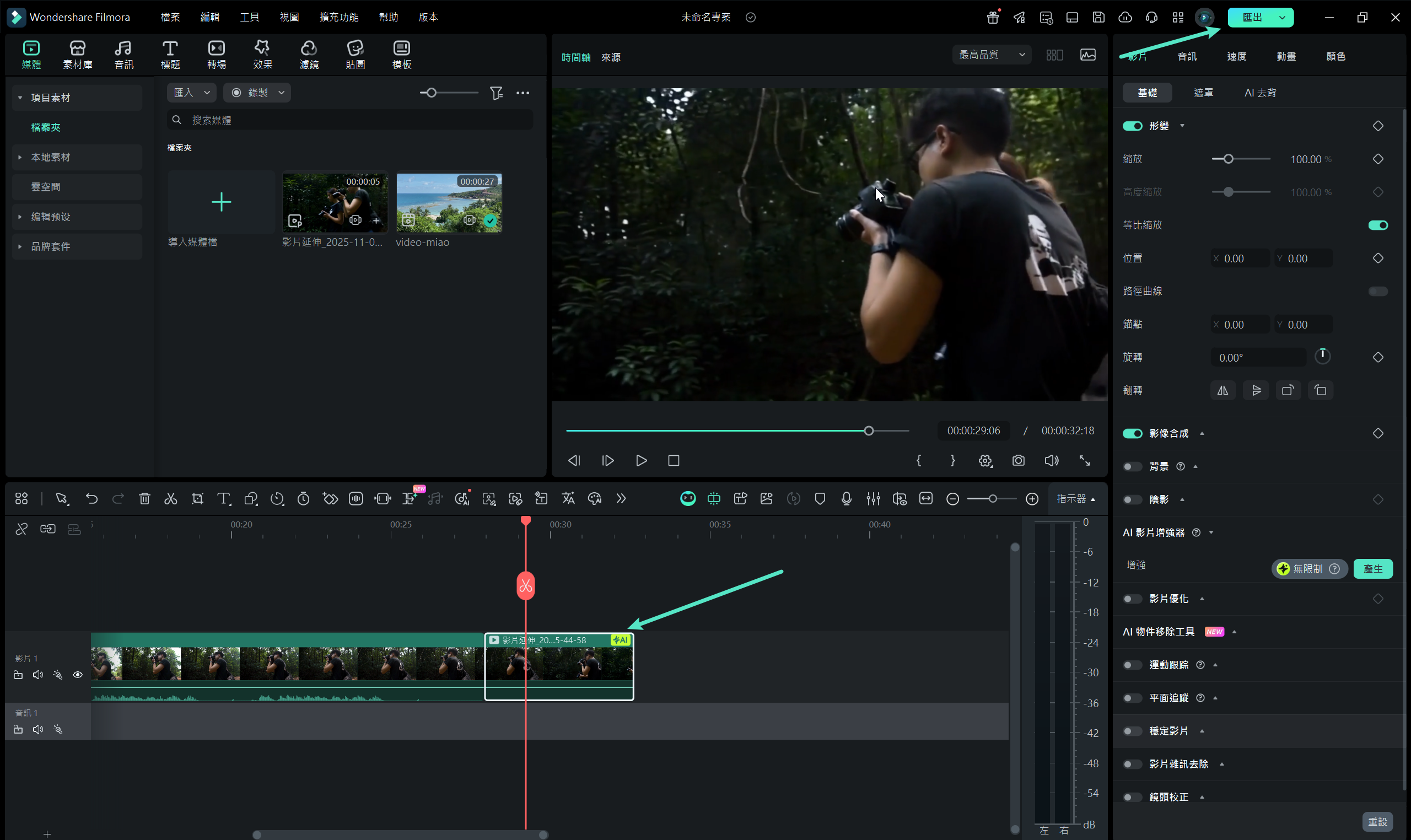Delete selected clip with trash icon
Screen dimensions: 1411x840
(144, 499)
